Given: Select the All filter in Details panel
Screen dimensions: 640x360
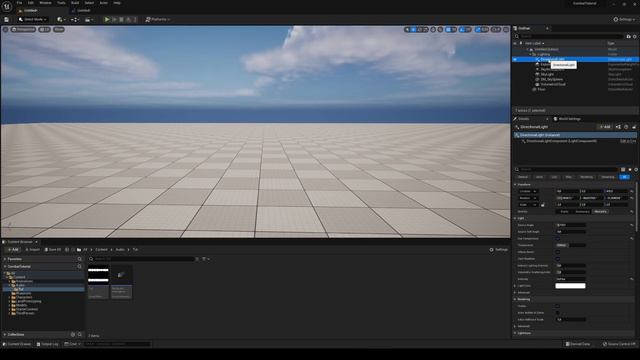Looking at the screenshot, I should (624, 177).
